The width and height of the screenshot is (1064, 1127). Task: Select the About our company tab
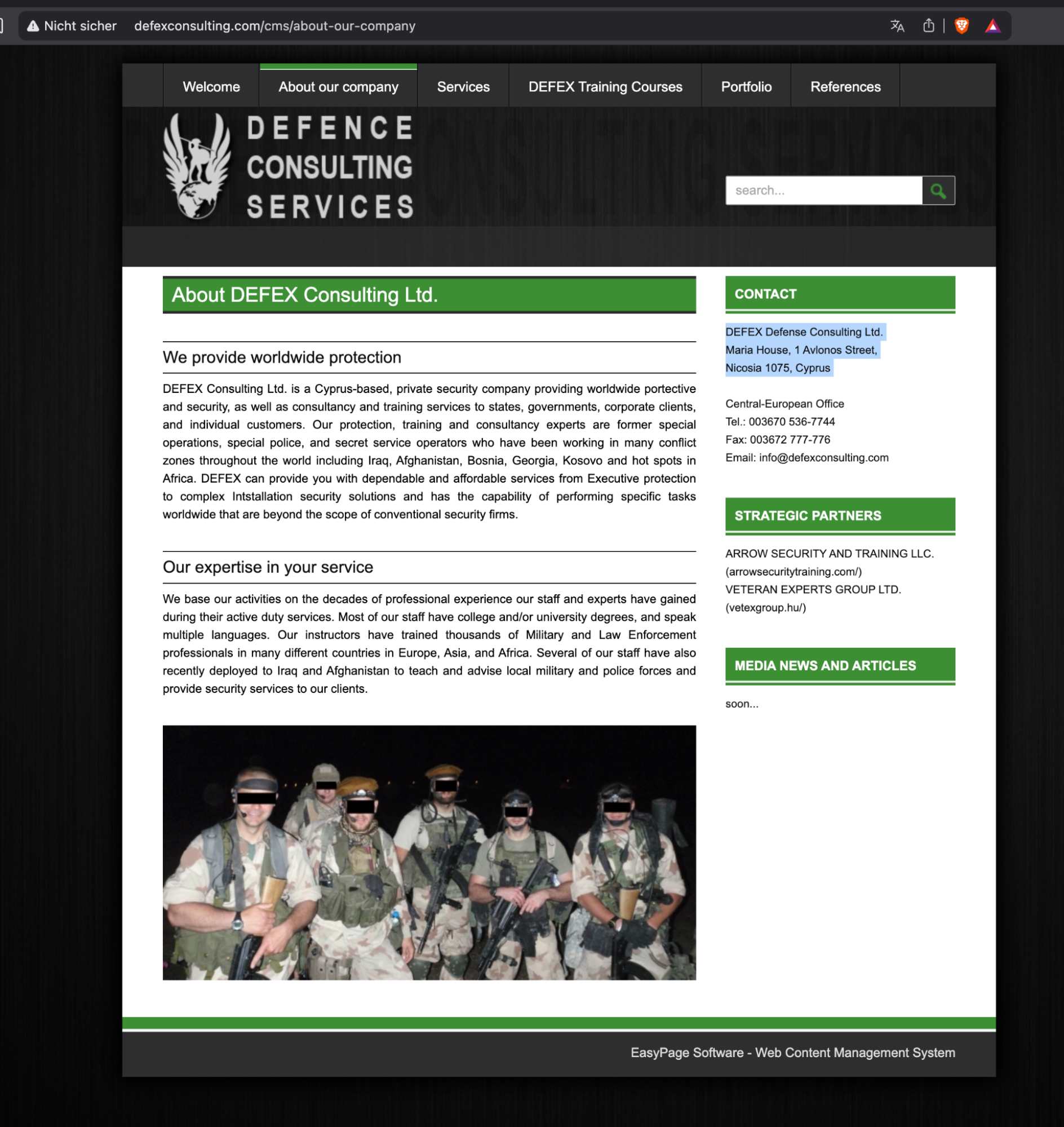point(338,87)
